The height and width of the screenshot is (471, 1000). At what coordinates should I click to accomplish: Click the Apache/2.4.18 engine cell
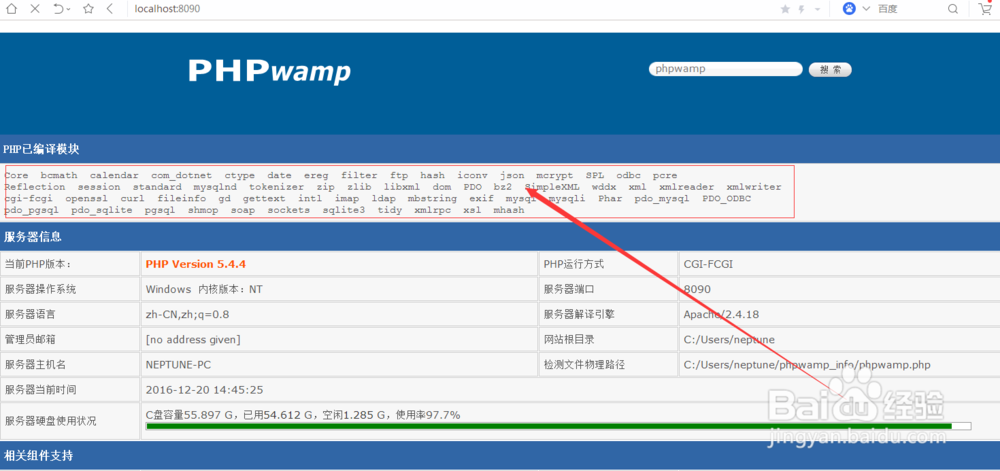coord(839,314)
